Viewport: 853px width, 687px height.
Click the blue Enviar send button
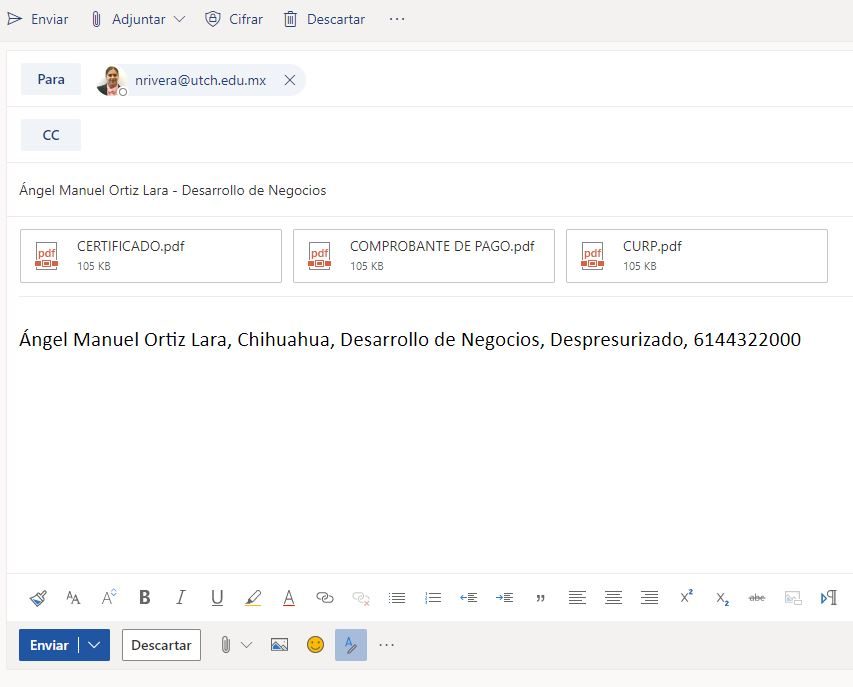click(x=49, y=645)
